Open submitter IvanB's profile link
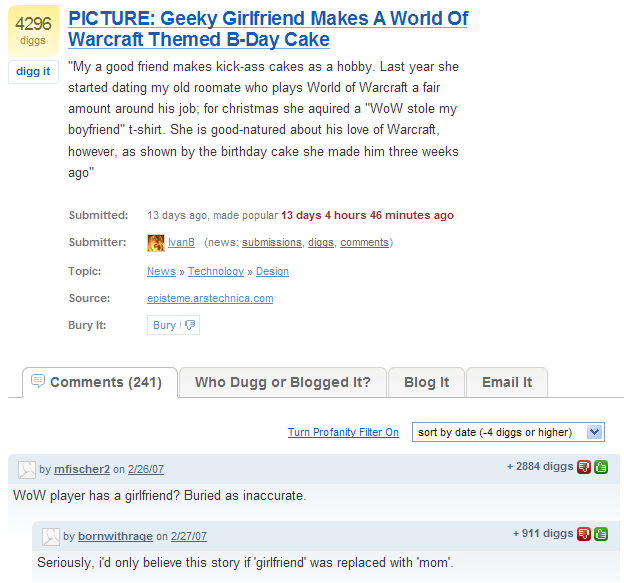This screenshot has height=583, width=624. (x=181, y=242)
